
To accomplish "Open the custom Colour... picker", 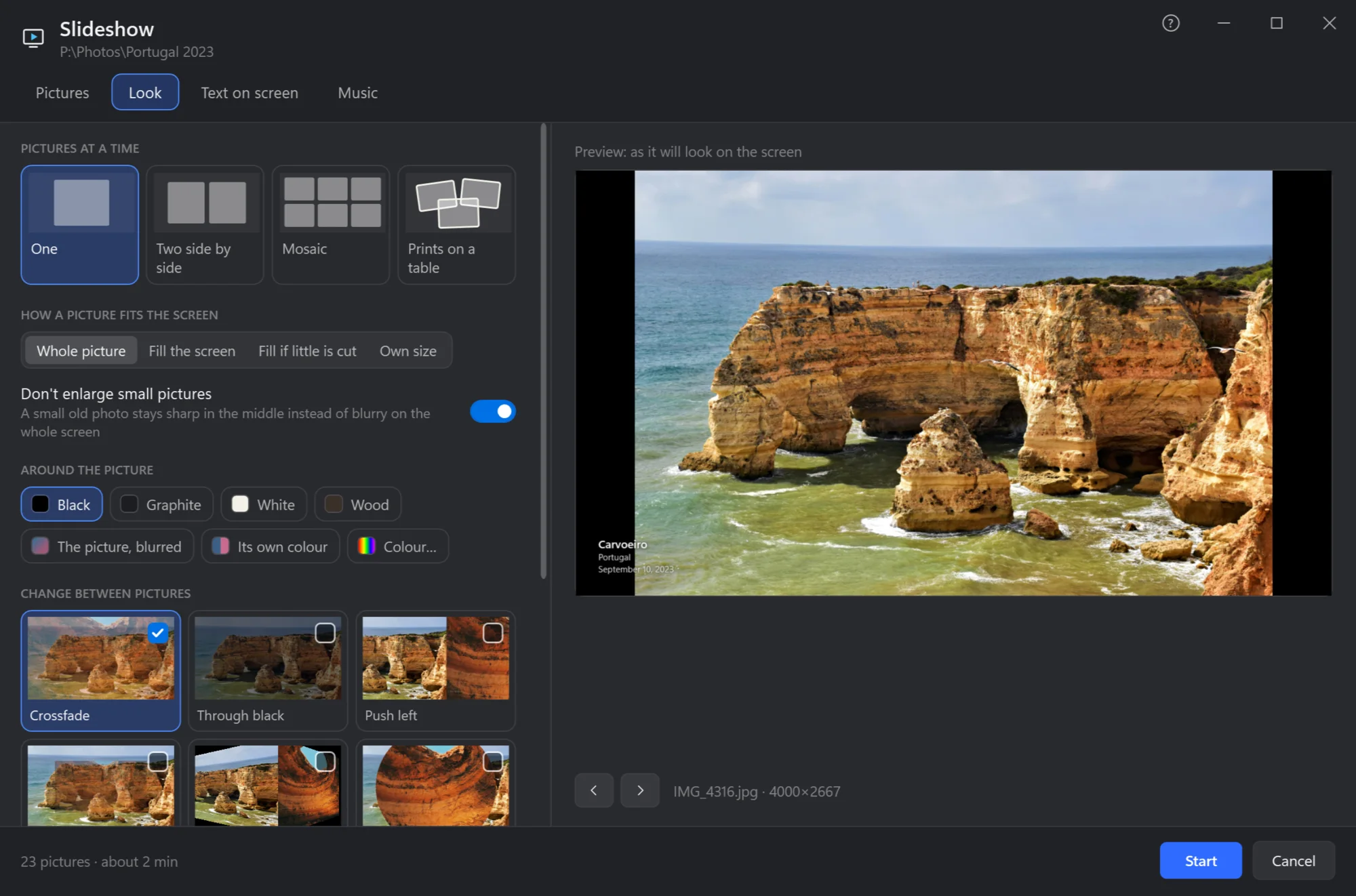I will point(398,546).
